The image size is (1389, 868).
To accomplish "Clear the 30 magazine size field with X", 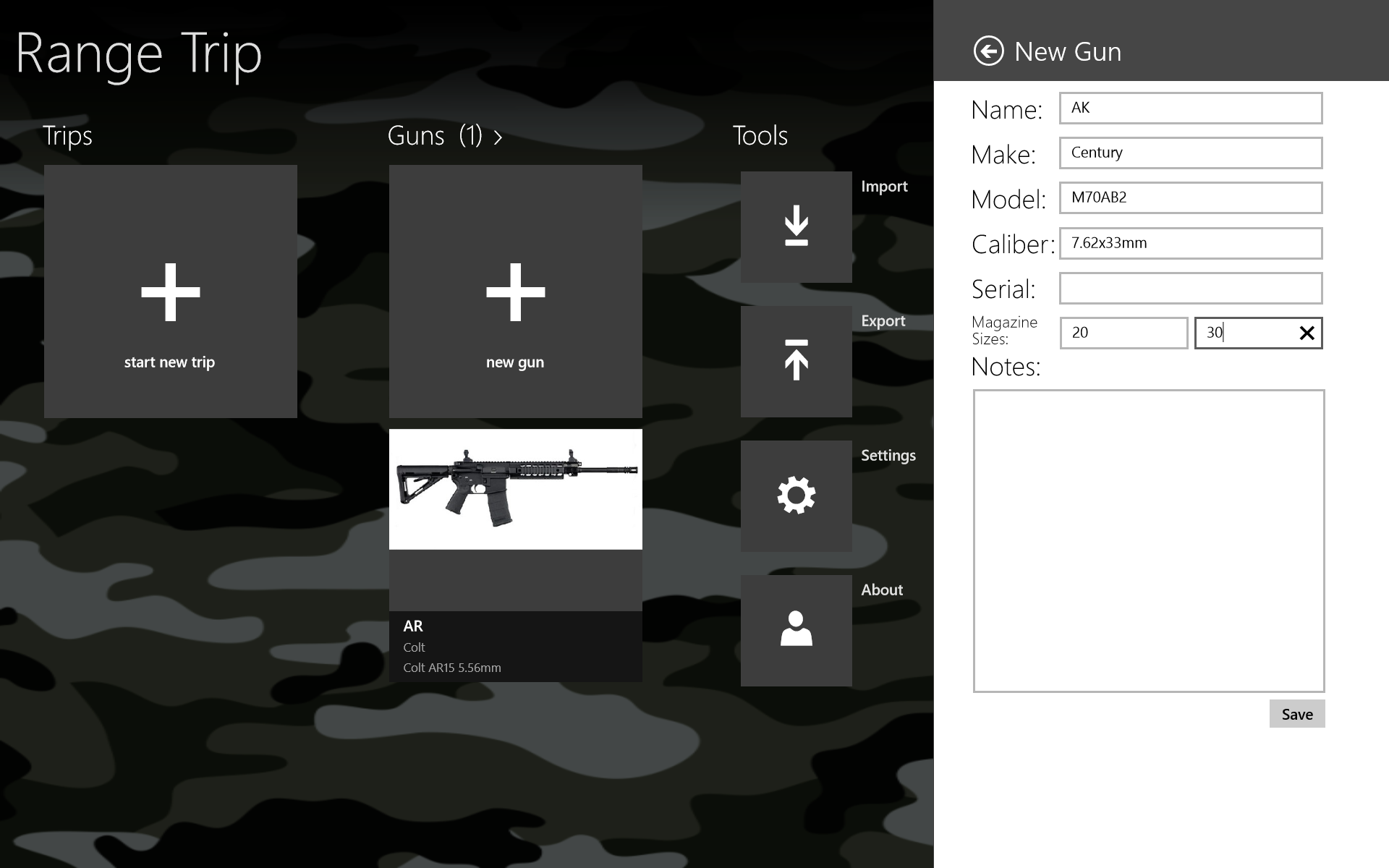I will (1307, 333).
